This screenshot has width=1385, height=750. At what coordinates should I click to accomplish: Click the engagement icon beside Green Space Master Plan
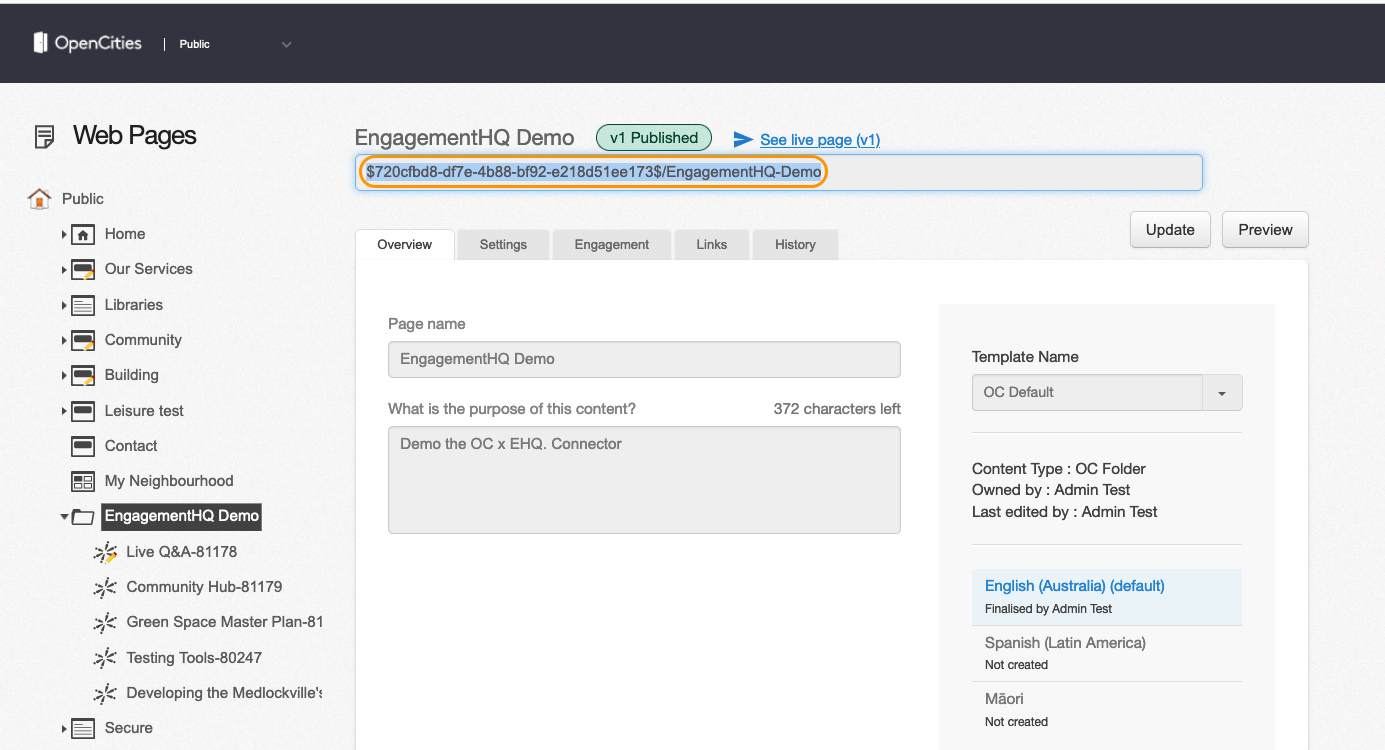pyautogui.click(x=105, y=622)
